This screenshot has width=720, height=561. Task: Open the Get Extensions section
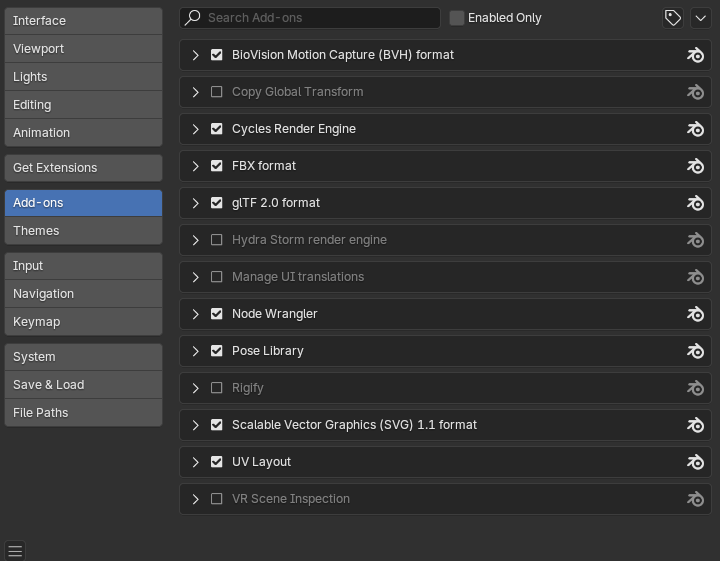[x=83, y=168]
